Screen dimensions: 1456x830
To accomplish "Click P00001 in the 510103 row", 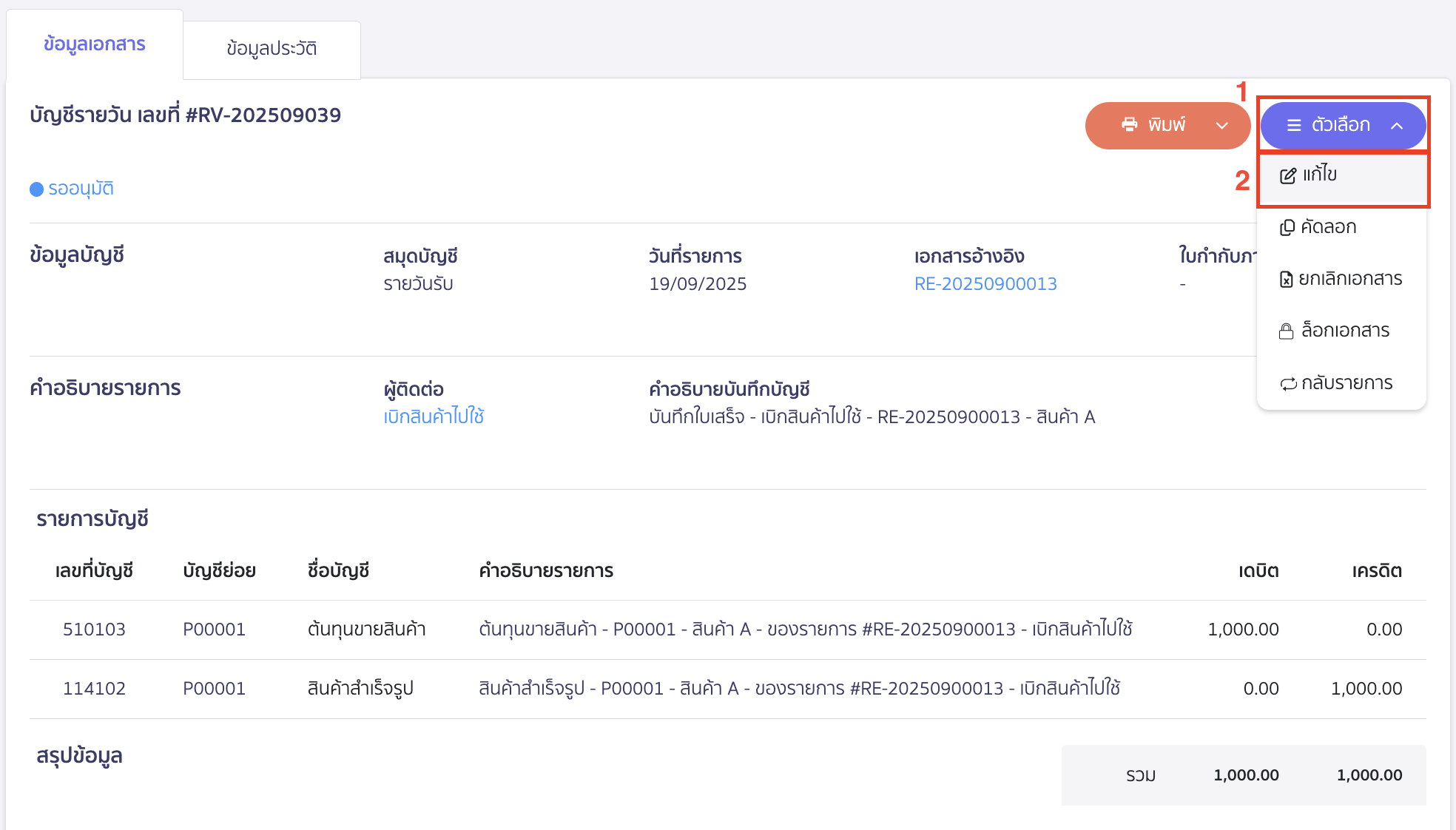I will pos(214,630).
